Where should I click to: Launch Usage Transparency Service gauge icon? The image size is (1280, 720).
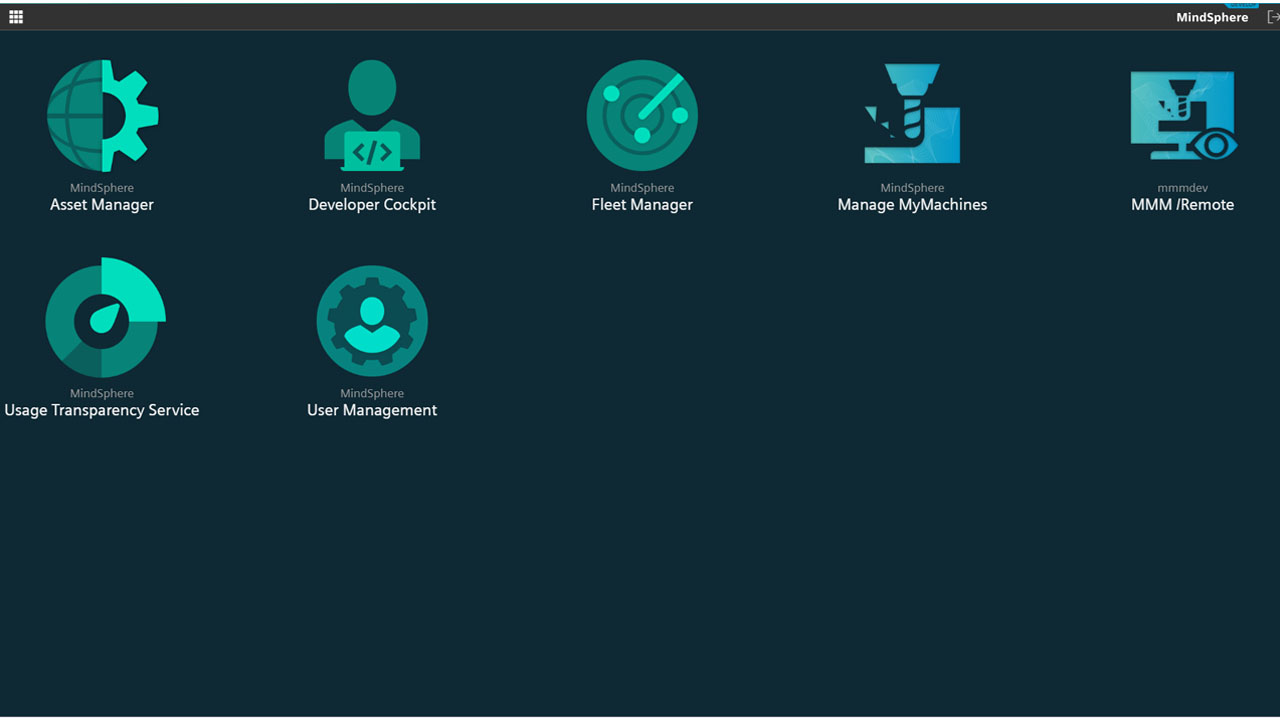[102, 320]
